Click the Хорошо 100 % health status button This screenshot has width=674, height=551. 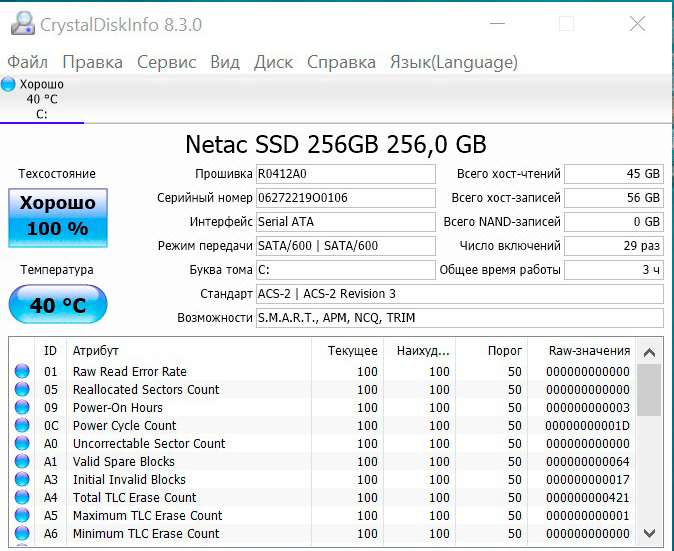(56, 216)
